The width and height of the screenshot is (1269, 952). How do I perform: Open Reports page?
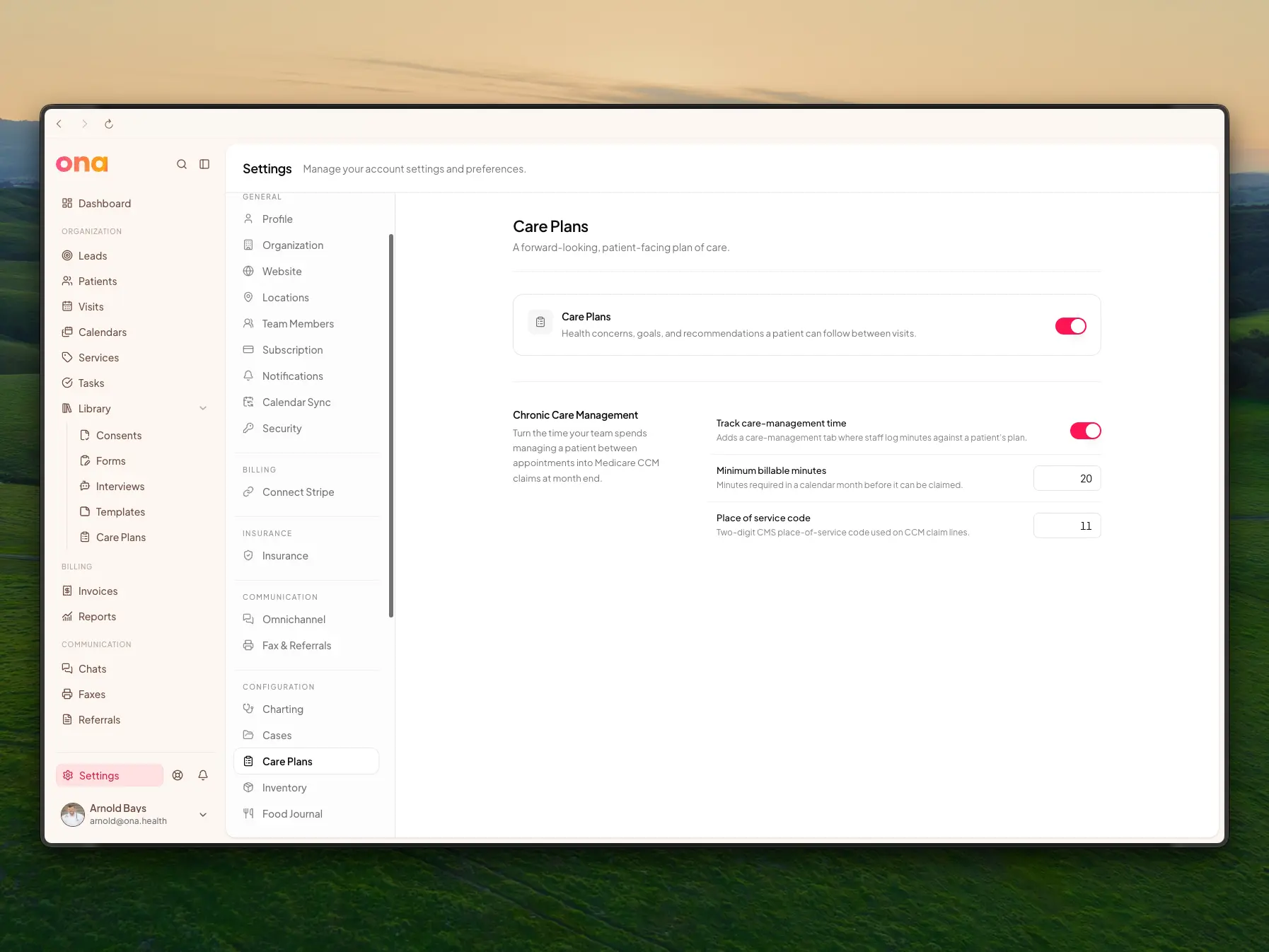[x=134, y=617]
